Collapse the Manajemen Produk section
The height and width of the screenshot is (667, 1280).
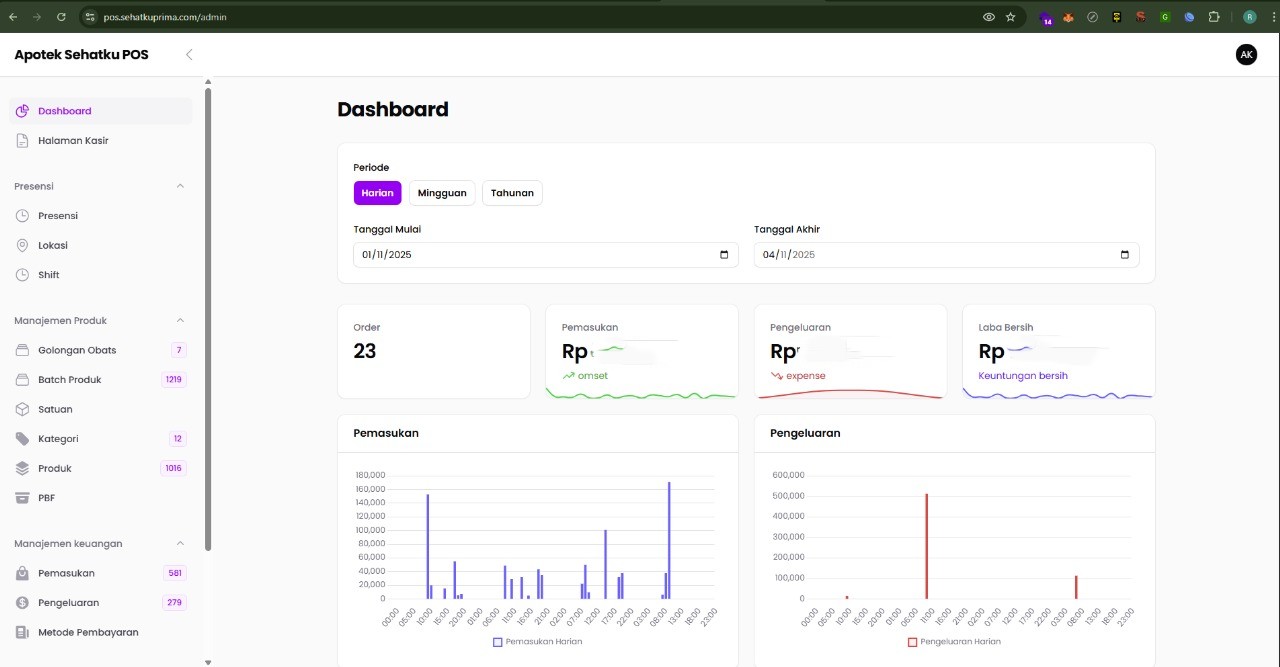(x=181, y=321)
